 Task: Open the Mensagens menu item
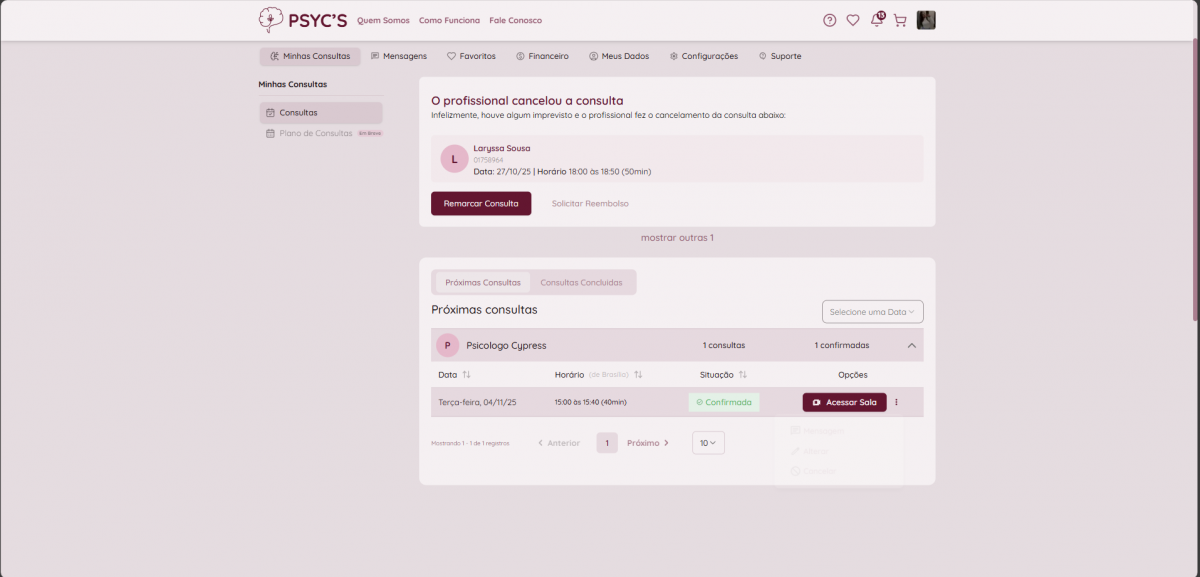click(x=399, y=56)
